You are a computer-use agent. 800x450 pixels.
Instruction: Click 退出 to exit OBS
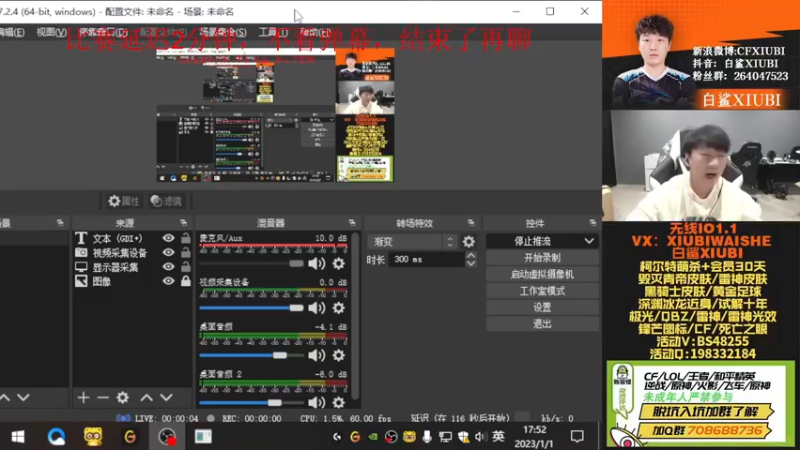[x=542, y=324]
